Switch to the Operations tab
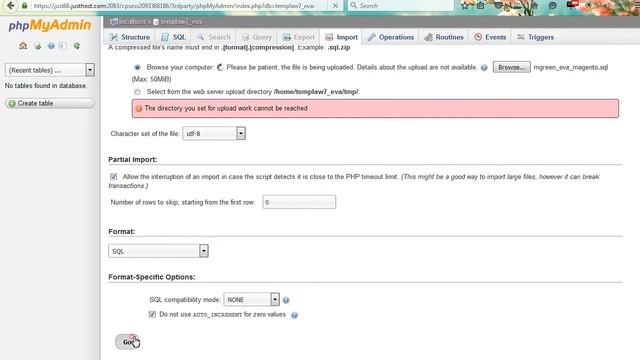 (x=391, y=37)
